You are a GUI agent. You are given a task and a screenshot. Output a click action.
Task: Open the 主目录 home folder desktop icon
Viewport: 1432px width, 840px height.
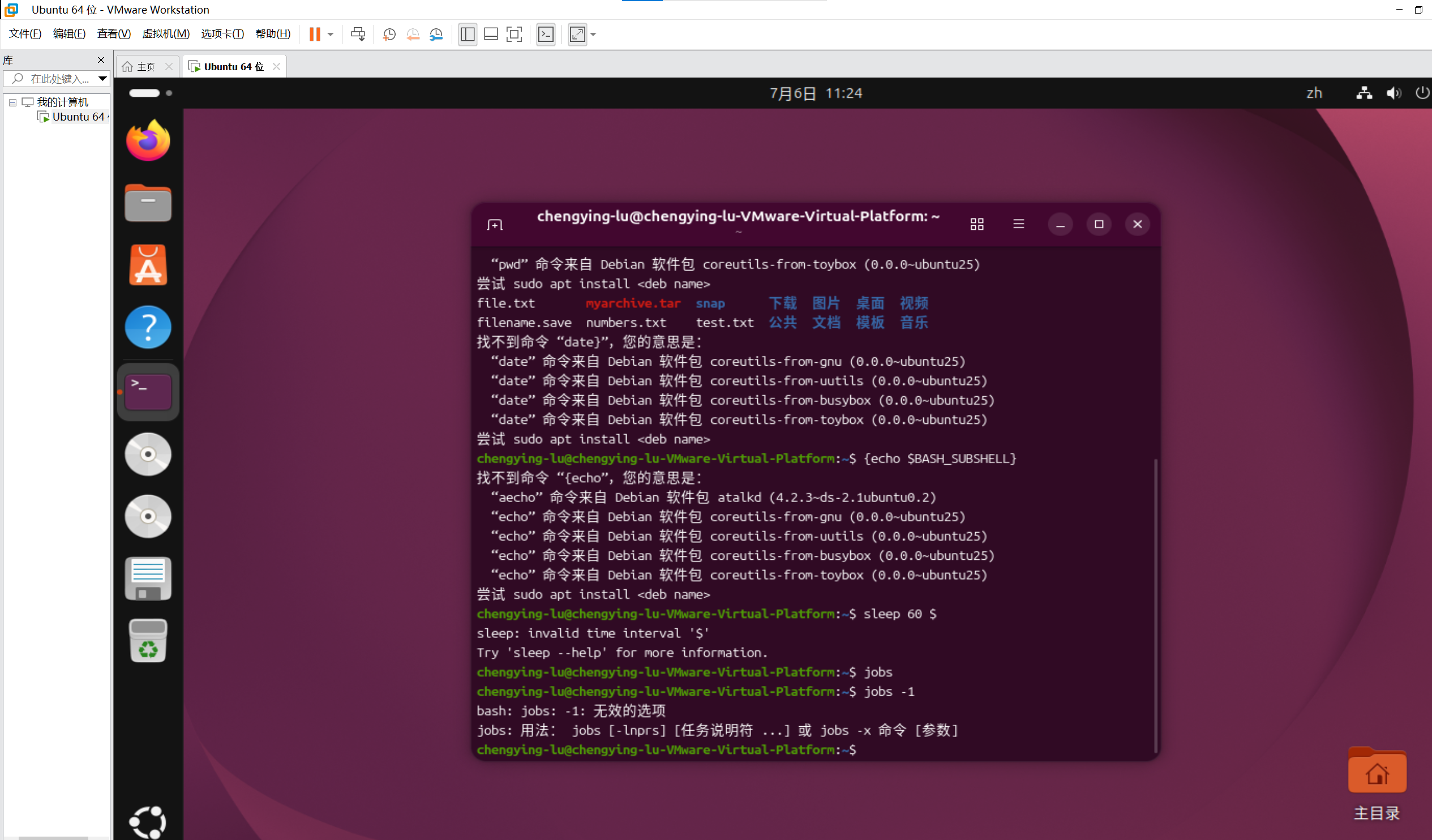pos(1377,785)
